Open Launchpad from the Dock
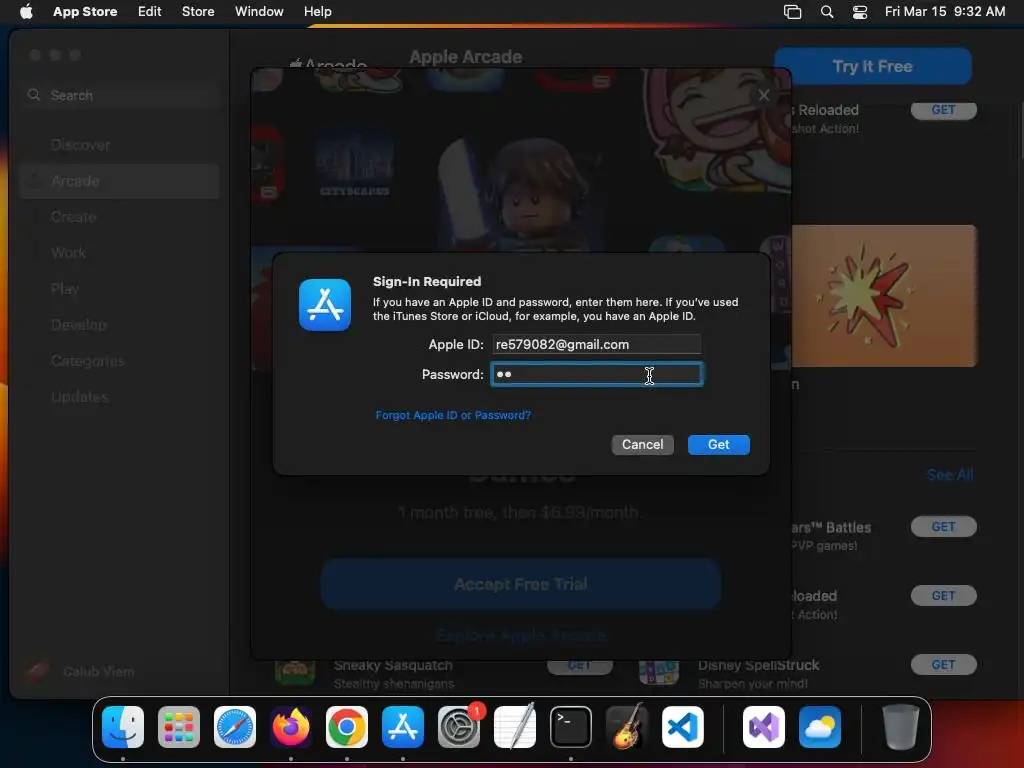This screenshot has height=768, width=1024. click(179, 727)
